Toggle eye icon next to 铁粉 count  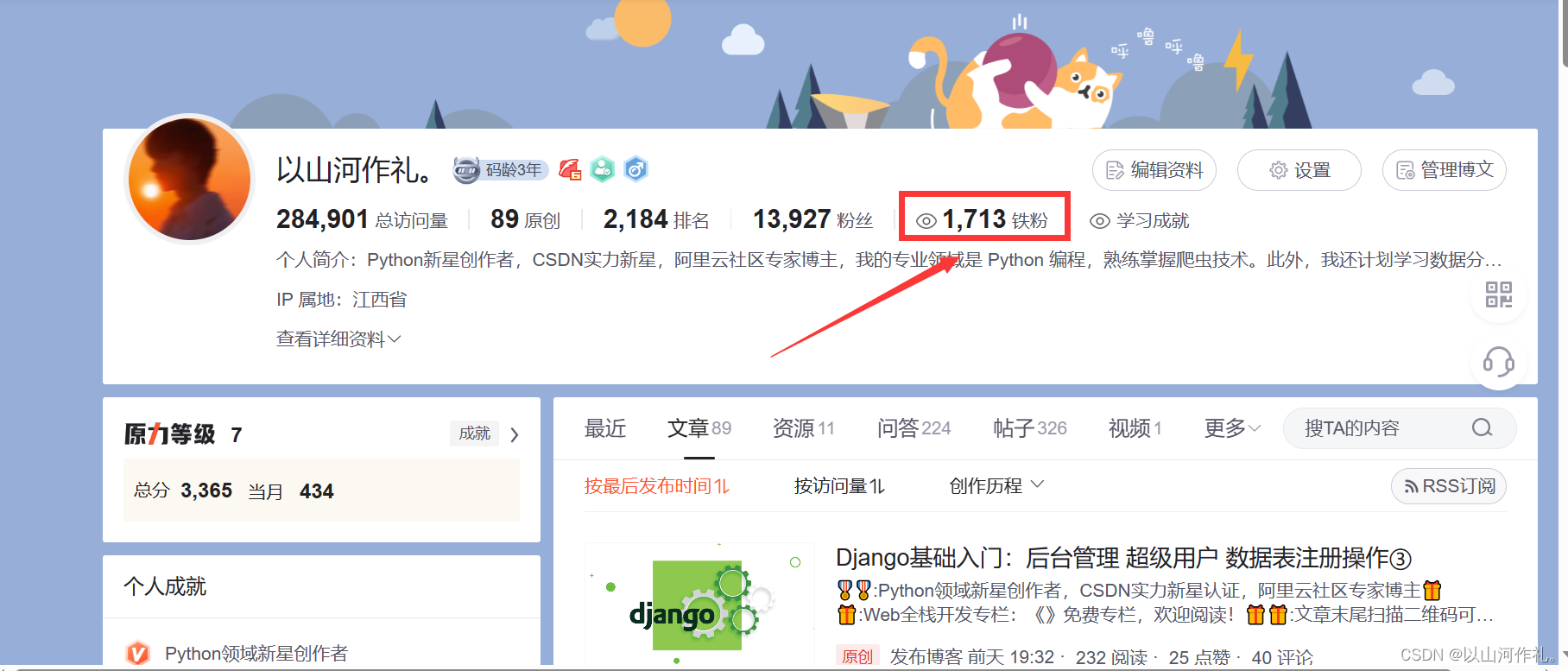point(926,221)
